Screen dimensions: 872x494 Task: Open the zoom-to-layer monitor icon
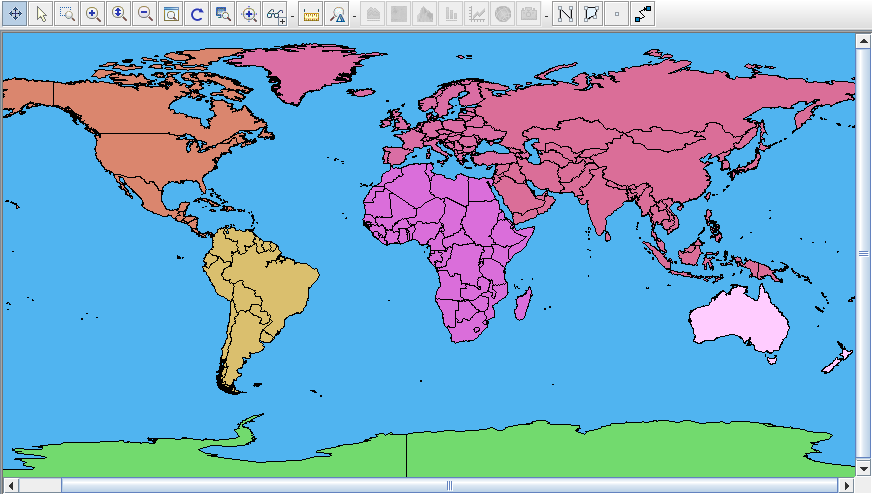point(223,14)
